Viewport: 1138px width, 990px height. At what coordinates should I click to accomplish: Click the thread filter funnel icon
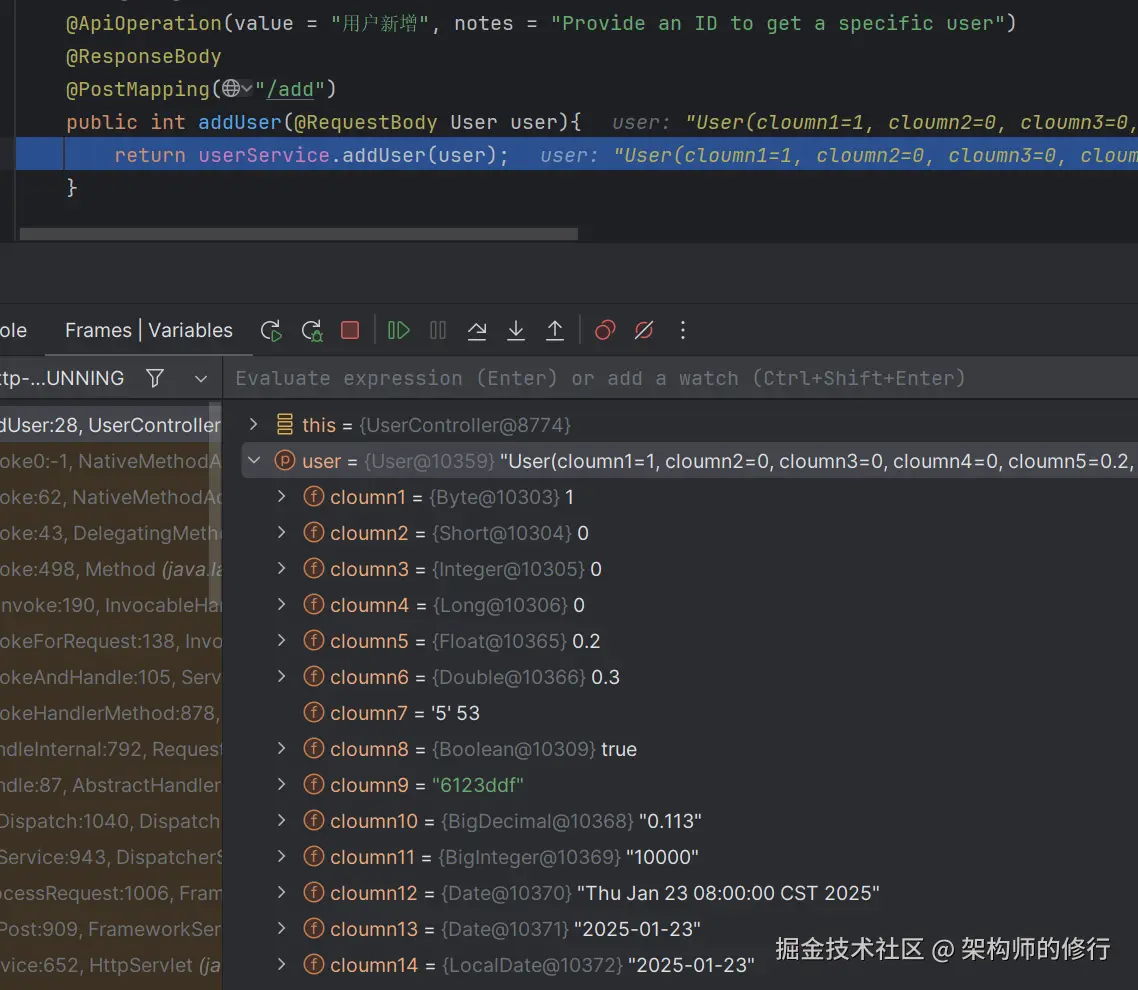[155, 378]
